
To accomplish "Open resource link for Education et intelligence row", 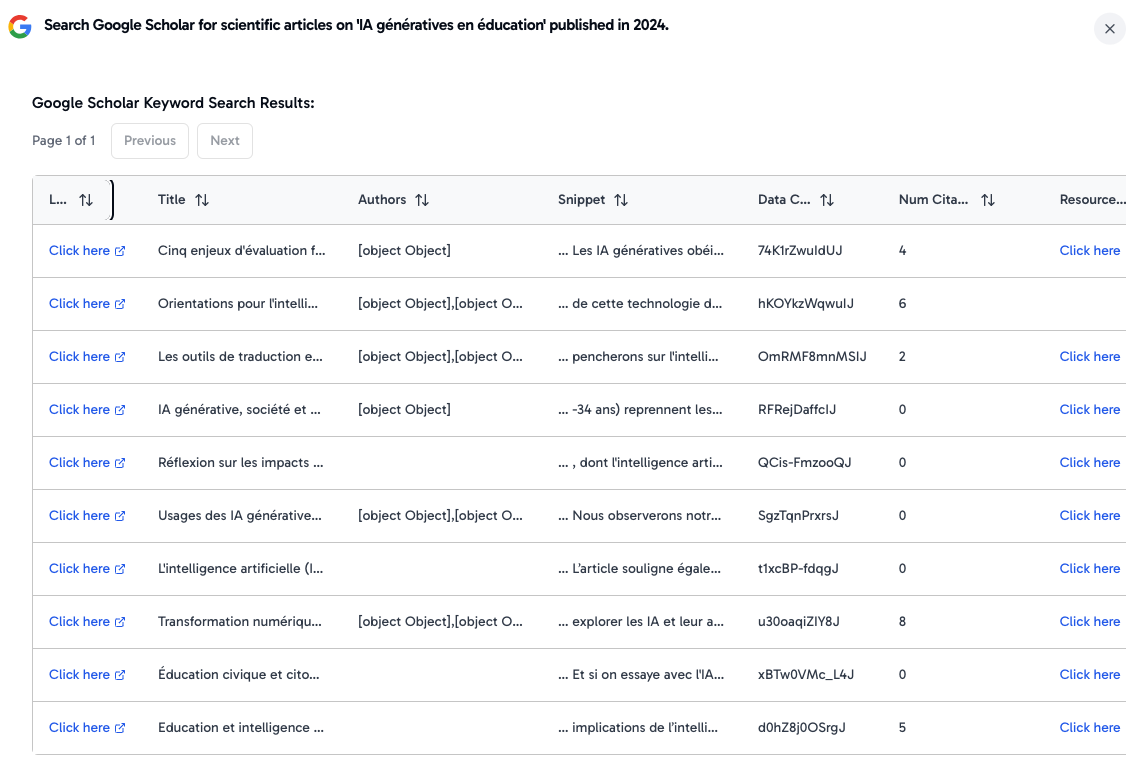I will (1089, 728).
